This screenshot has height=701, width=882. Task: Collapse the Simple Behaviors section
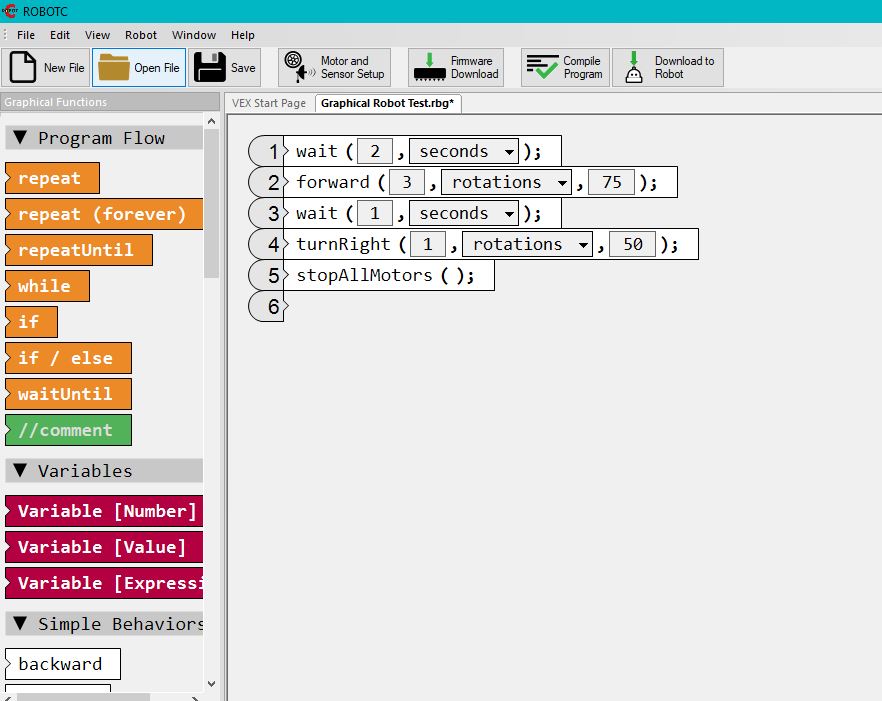pos(20,624)
